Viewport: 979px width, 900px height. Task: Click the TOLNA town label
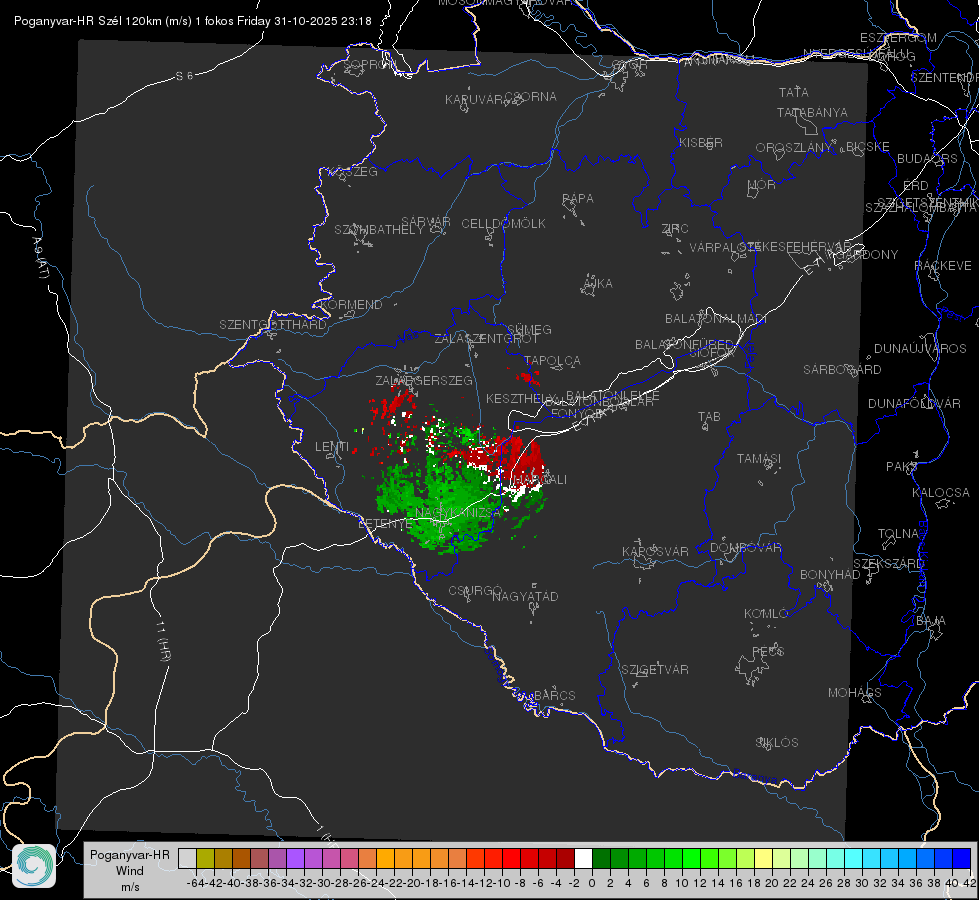click(898, 534)
